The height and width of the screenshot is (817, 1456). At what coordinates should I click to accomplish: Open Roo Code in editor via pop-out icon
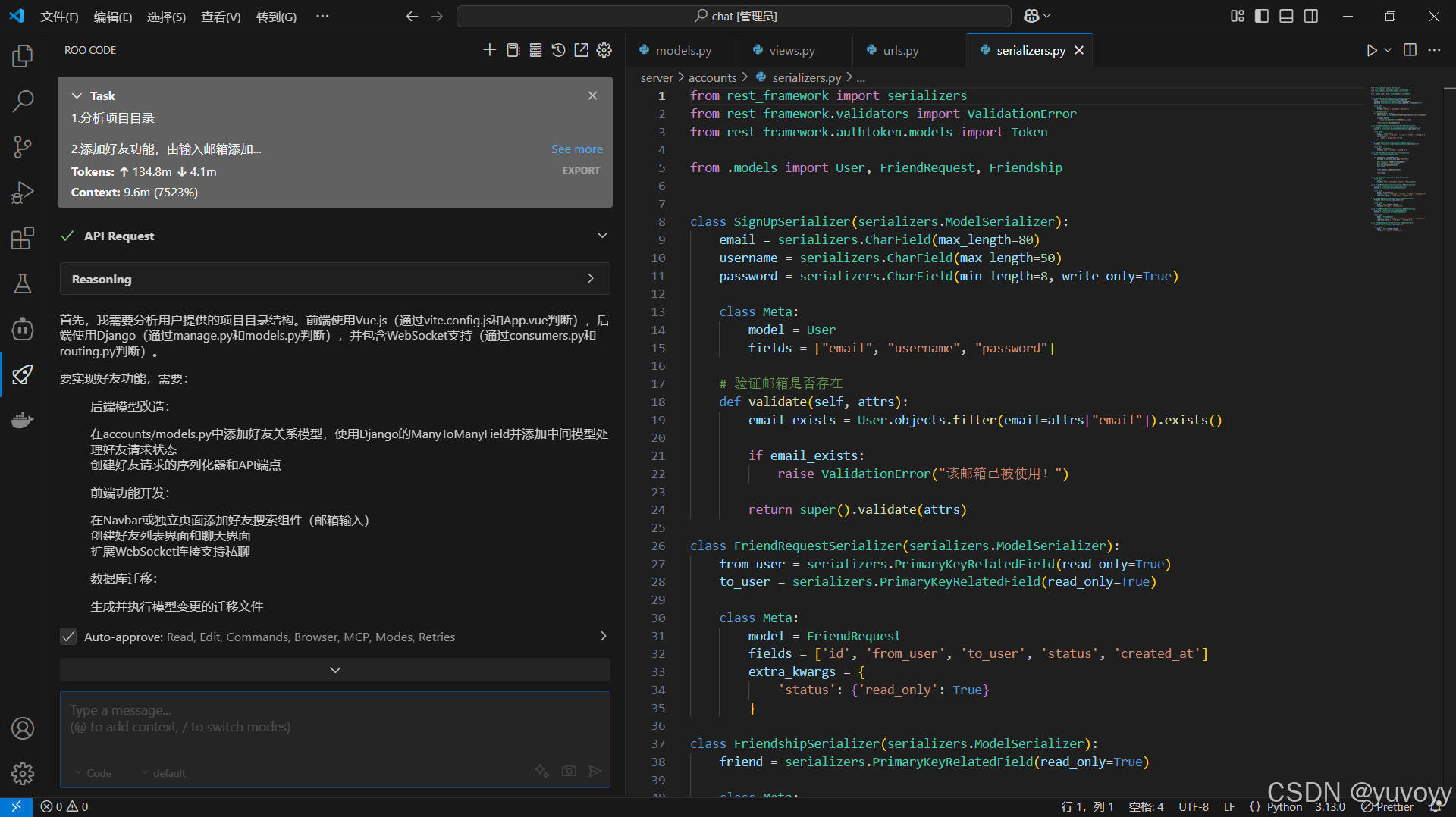581,50
